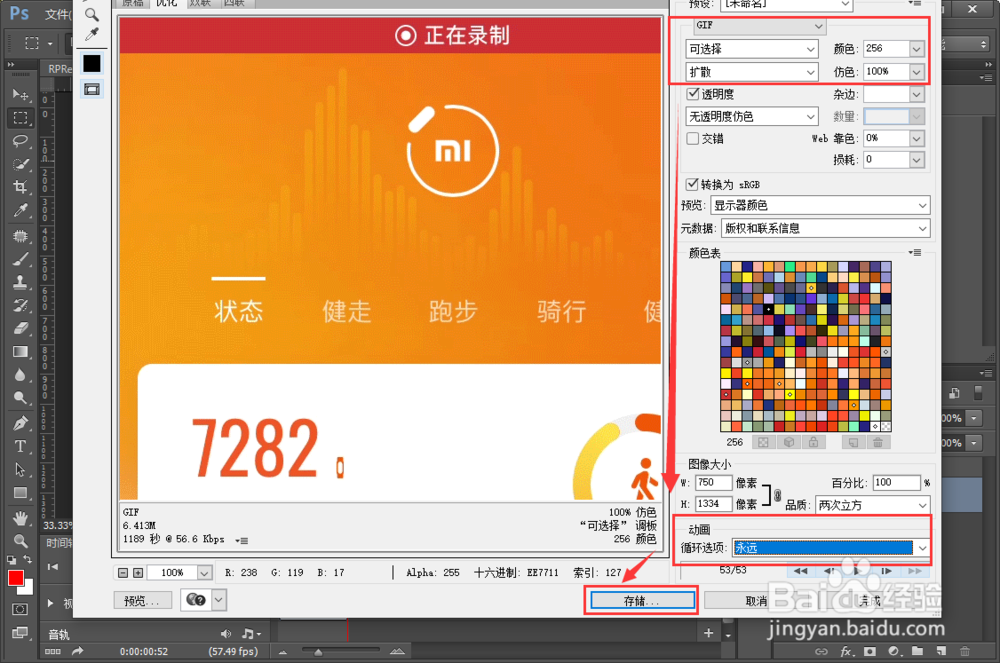Open the 品质 两次立方 dropdown
Screen dimensions: 1000x663
[x=872, y=505]
